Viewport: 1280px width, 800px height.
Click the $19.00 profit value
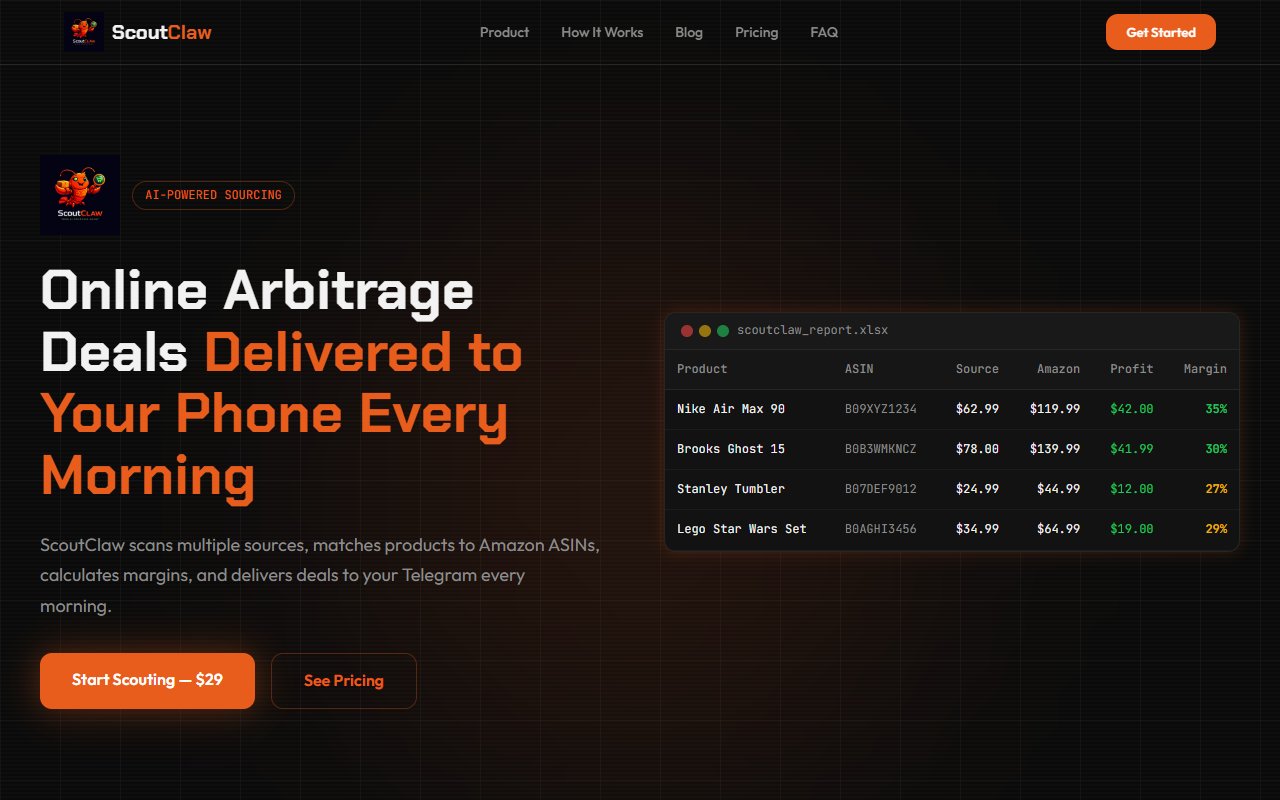[1131, 529]
